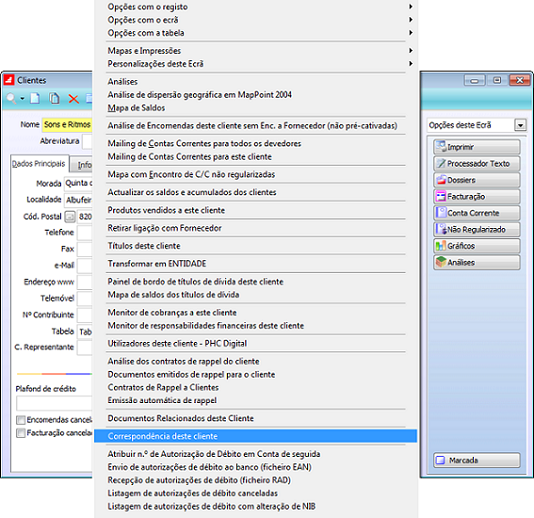534x518 pixels.
Task: Click the Facturação icon
Action: [441, 197]
